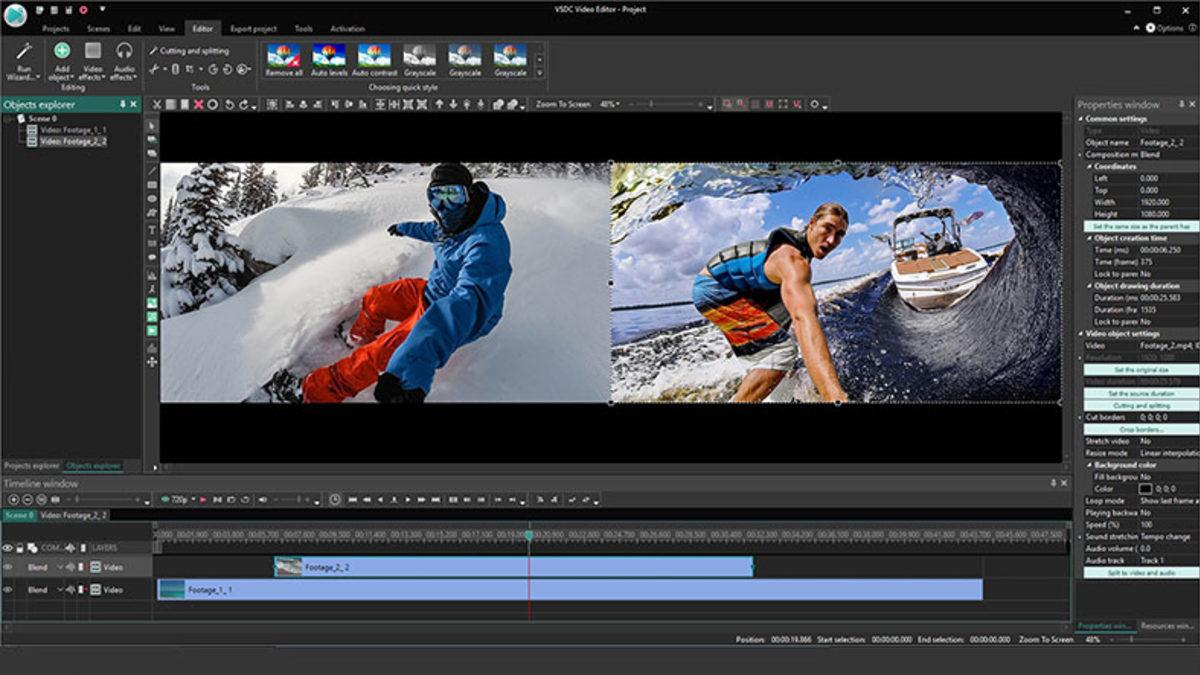Image resolution: width=1200 pixels, height=675 pixels.
Task: Apply the Remove all quick style
Action: 284,55
